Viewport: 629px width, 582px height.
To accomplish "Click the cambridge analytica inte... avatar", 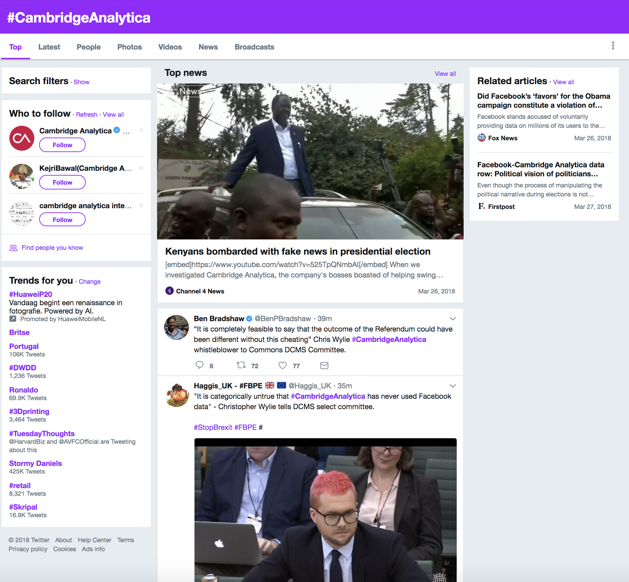I will click(x=22, y=213).
